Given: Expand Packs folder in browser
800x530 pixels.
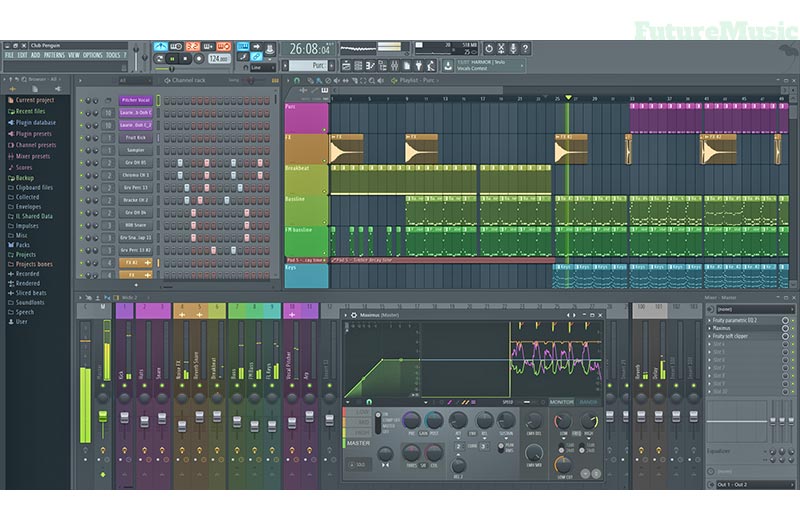Looking at the screenshot, I should coord(23,245).
